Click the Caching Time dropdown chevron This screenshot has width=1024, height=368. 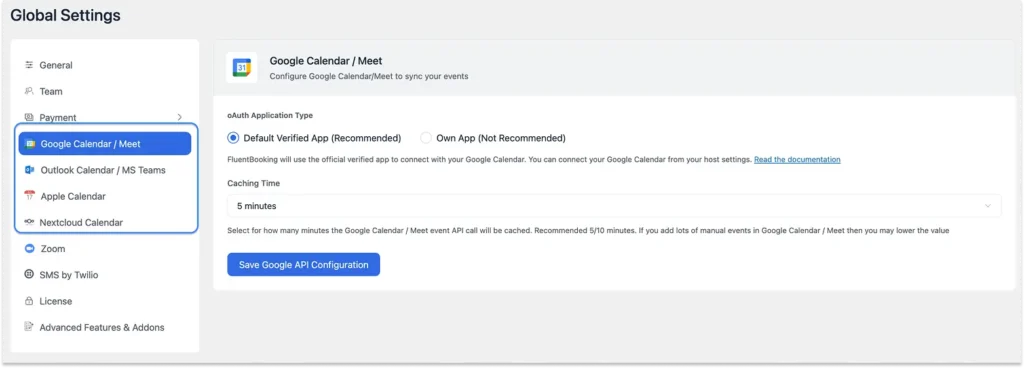click(987, 206)
